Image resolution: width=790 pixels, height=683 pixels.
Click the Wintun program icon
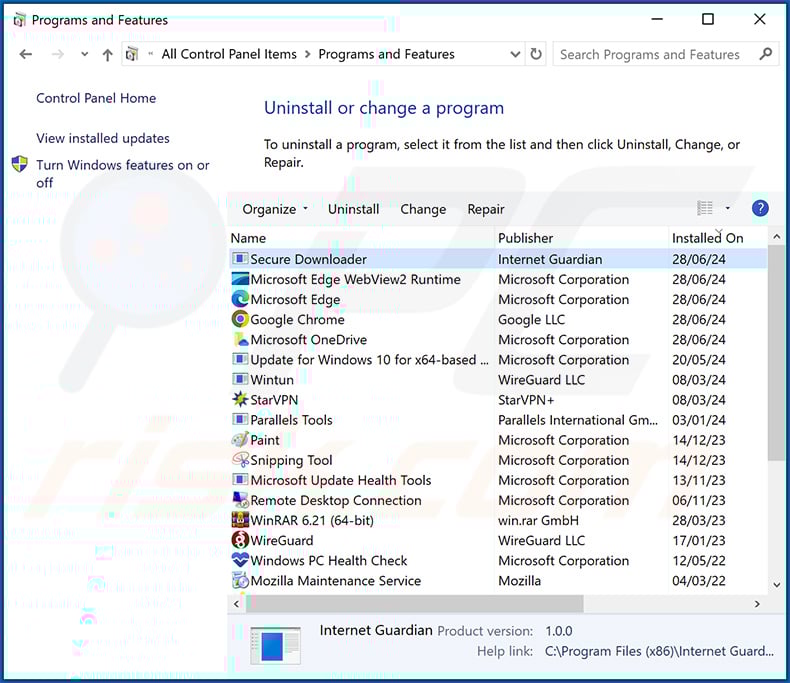(240, 379)
